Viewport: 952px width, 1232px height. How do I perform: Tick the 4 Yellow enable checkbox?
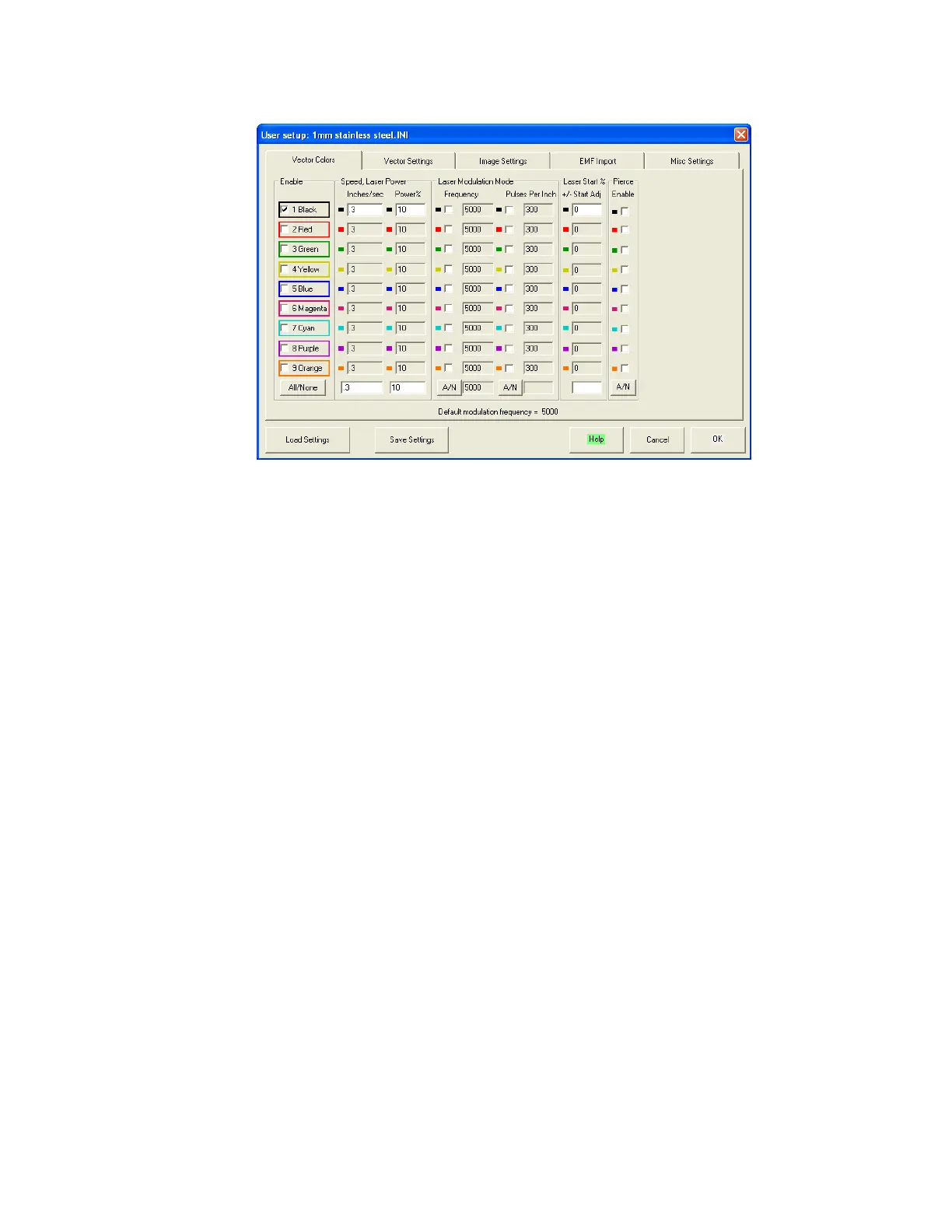(x=285, y=269)
